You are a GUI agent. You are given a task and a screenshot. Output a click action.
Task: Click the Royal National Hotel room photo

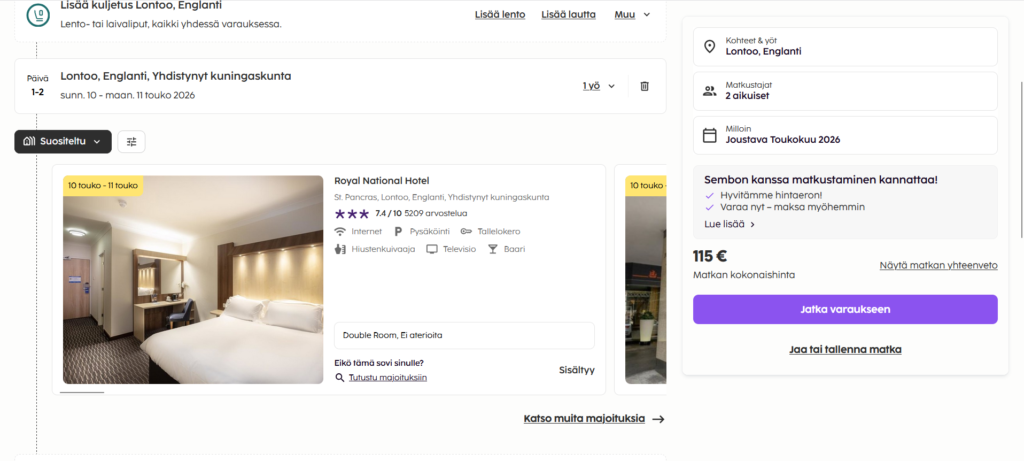[x=193, y=279]
